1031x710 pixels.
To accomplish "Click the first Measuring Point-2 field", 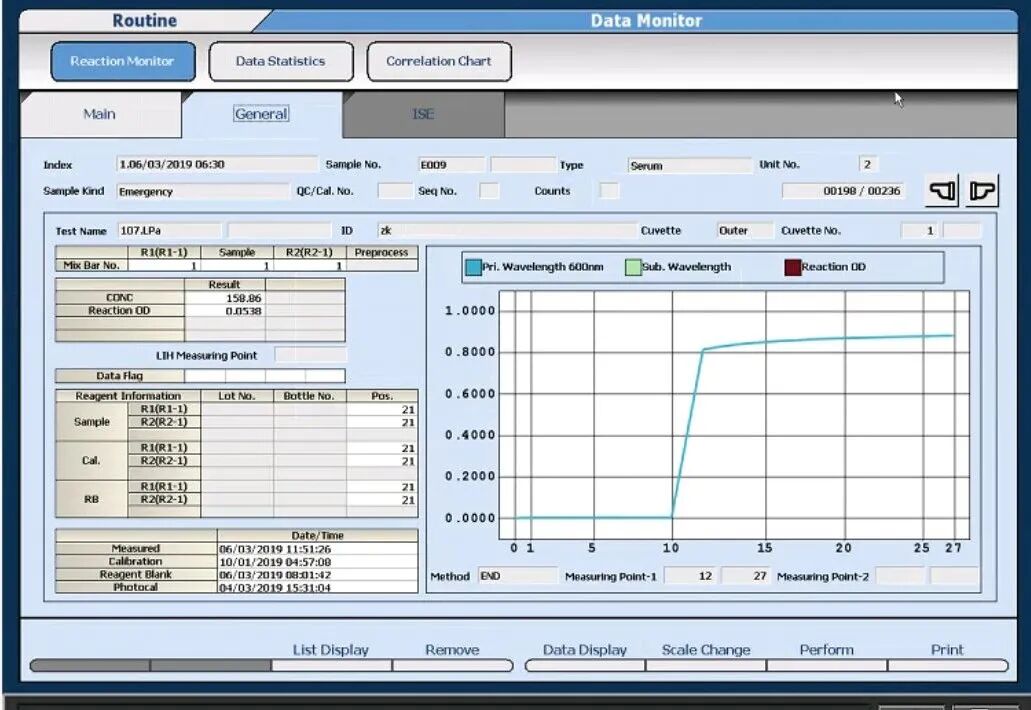I will (901, 577).
